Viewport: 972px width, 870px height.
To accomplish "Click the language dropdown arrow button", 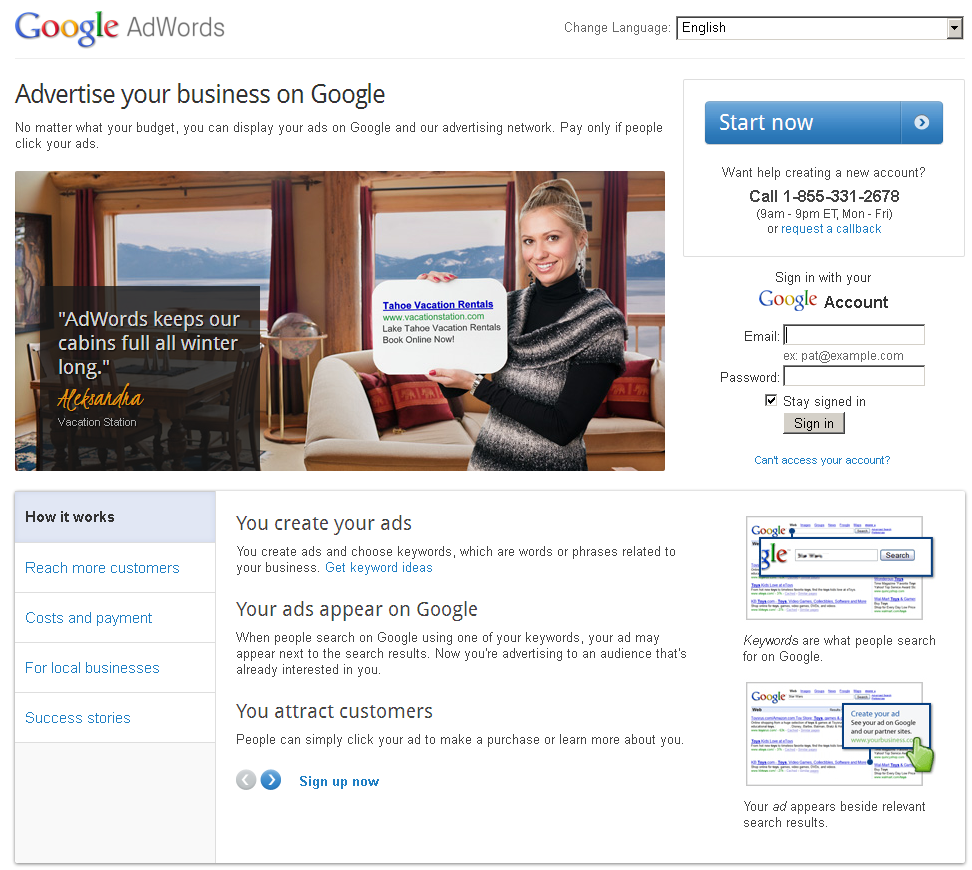I will pyautogui.click(x=955, y=28).
